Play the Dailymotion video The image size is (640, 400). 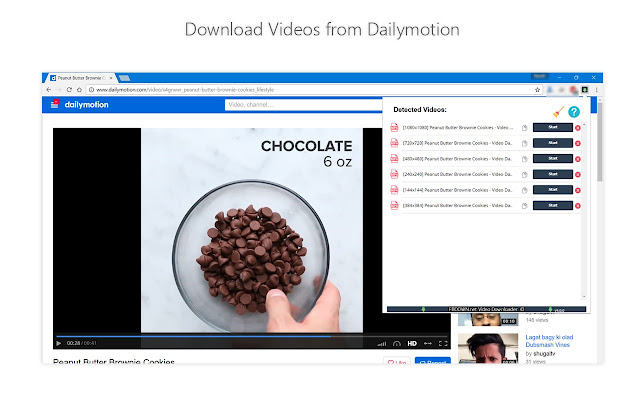pos(59,343)
